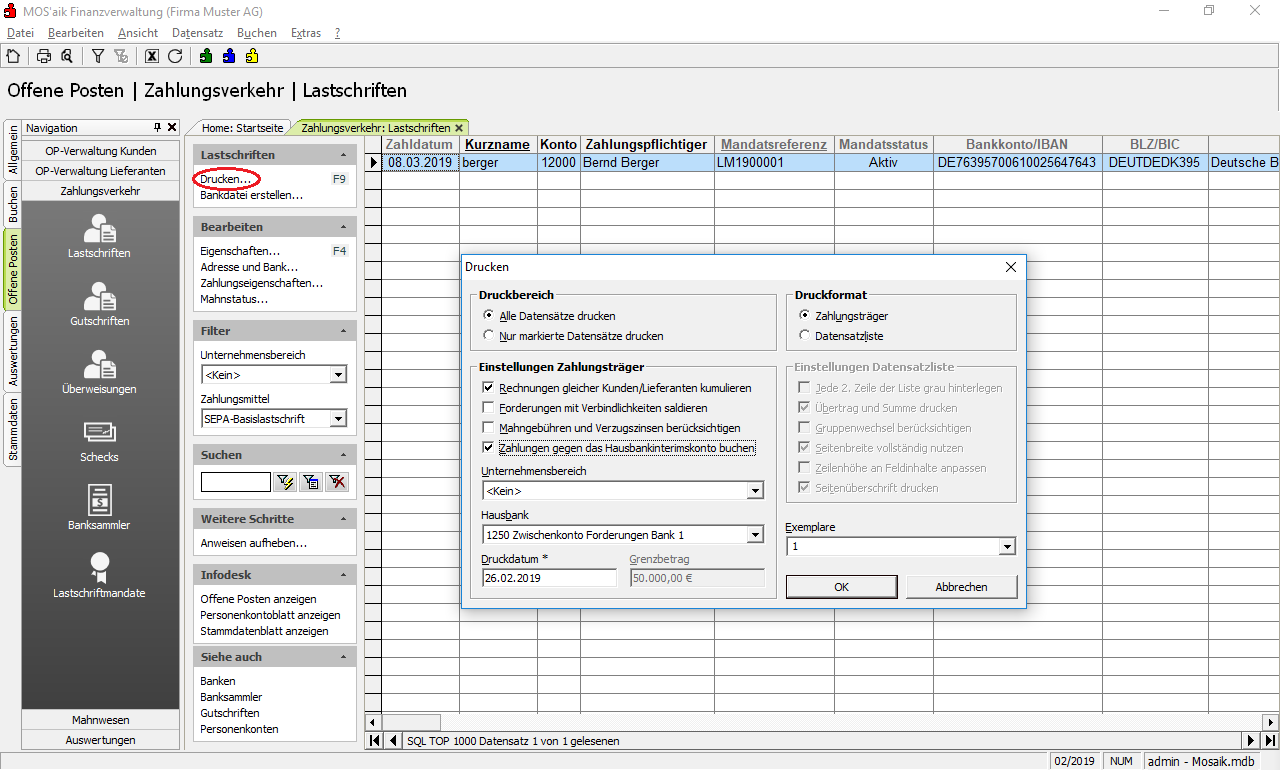Uncheck 'Rechnungen gleicher Kunden/Lieferanten kumulieren'

[489, 388]
